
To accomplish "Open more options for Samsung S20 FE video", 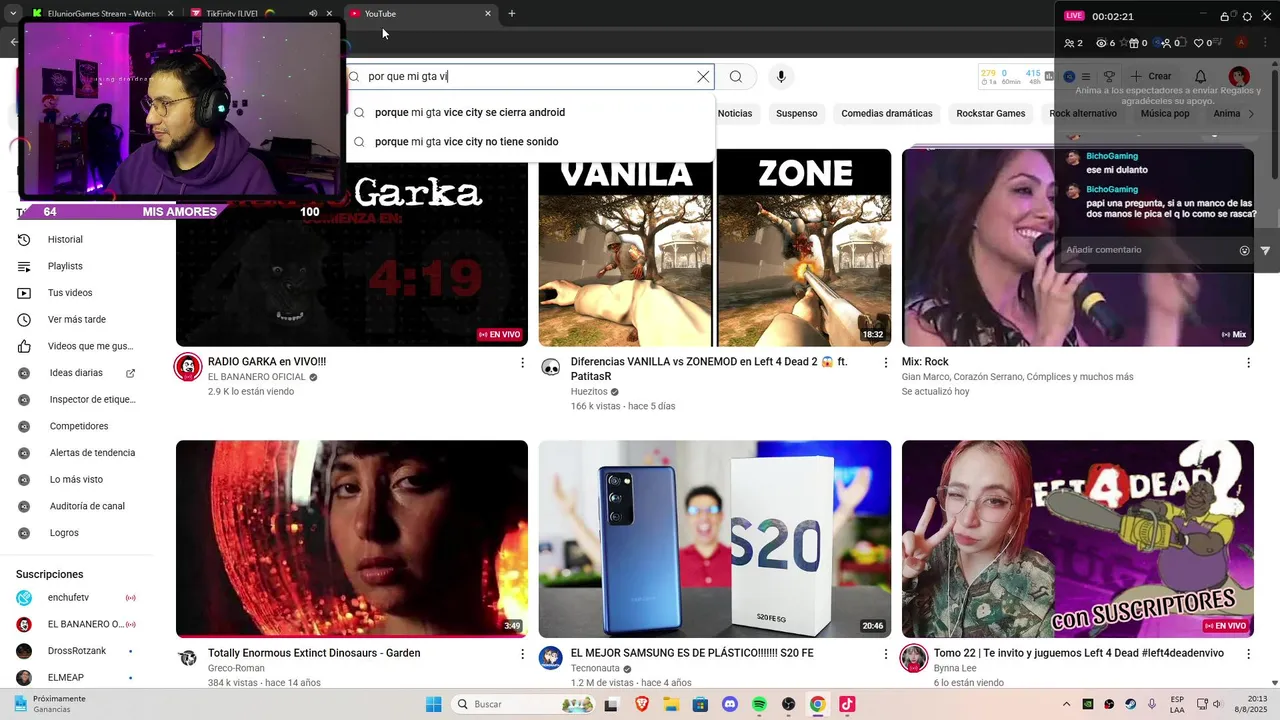I will (x=885, y=654).
